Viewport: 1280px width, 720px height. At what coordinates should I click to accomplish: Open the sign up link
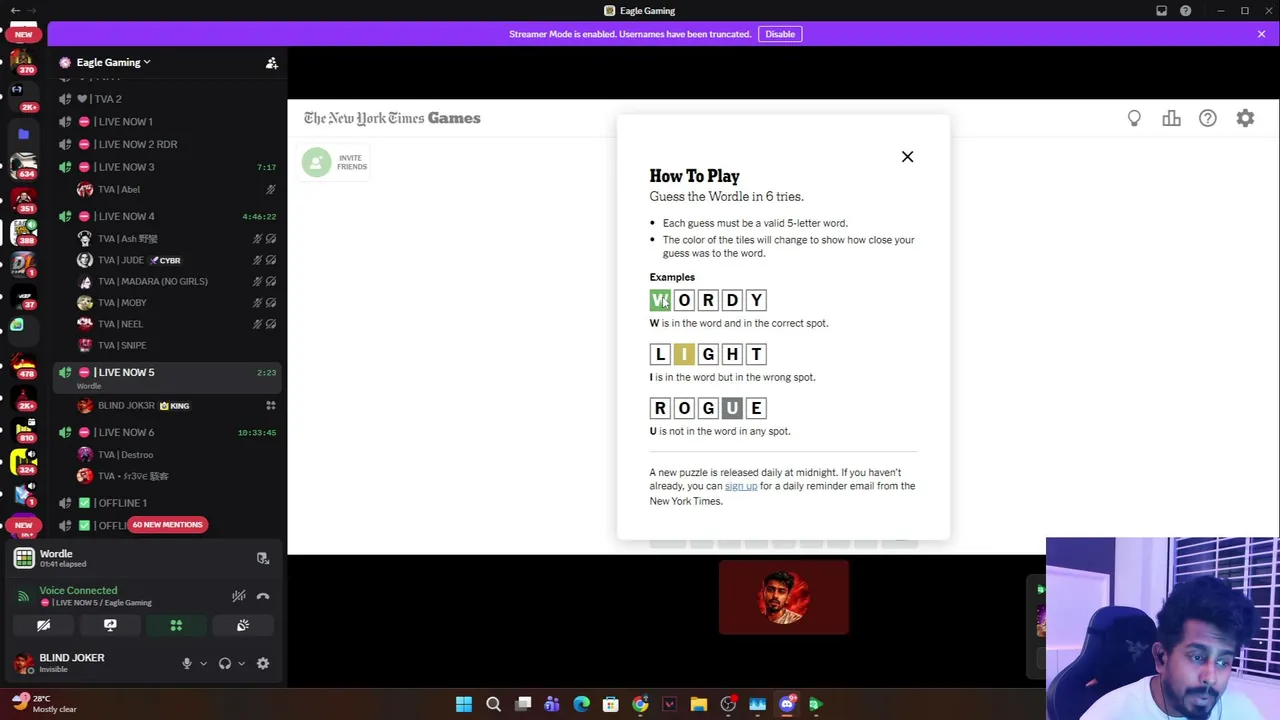[741, 486]
